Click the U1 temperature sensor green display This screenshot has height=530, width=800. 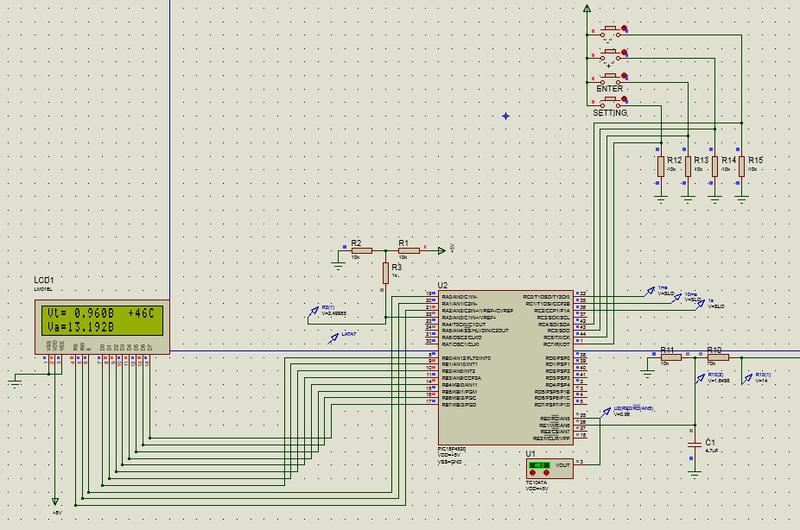(x=540, y=466)
